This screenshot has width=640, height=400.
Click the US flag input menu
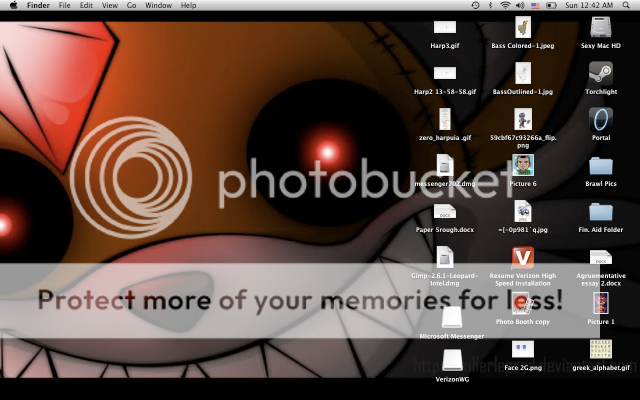point(535,5)
